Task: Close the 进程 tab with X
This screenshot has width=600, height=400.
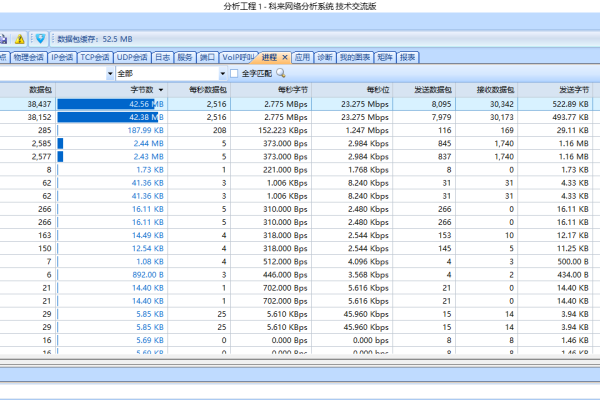Action: [285, 58]
